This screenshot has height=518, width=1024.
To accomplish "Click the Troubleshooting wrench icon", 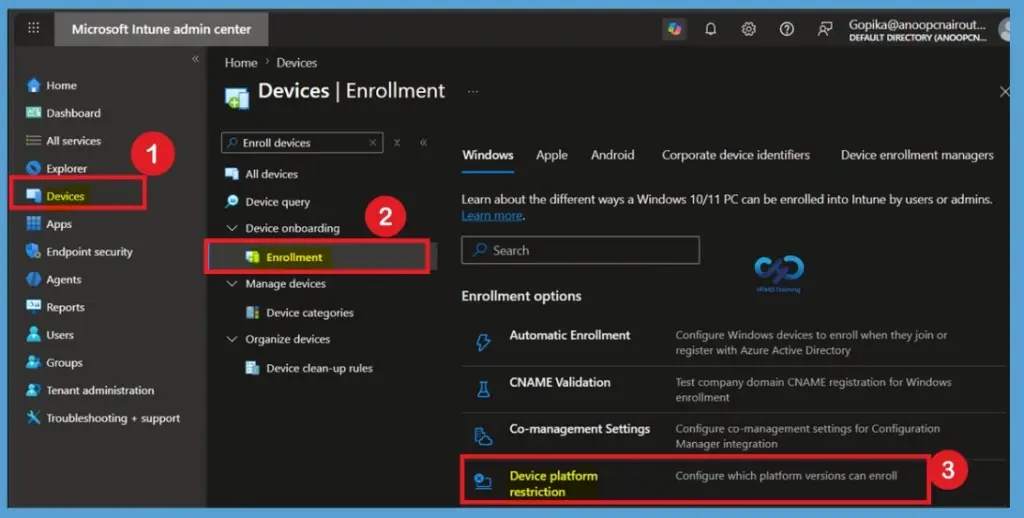I will [33, 418].
